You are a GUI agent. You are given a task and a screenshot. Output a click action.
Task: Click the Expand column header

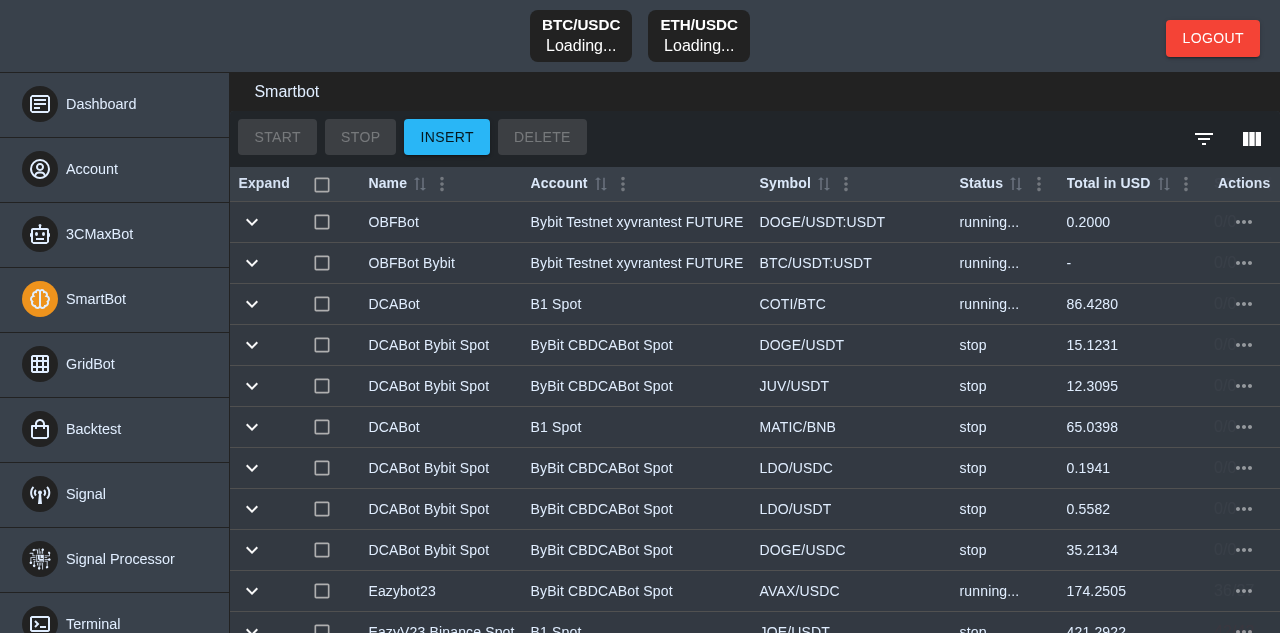pyautogui.click(x=264, y=183)
